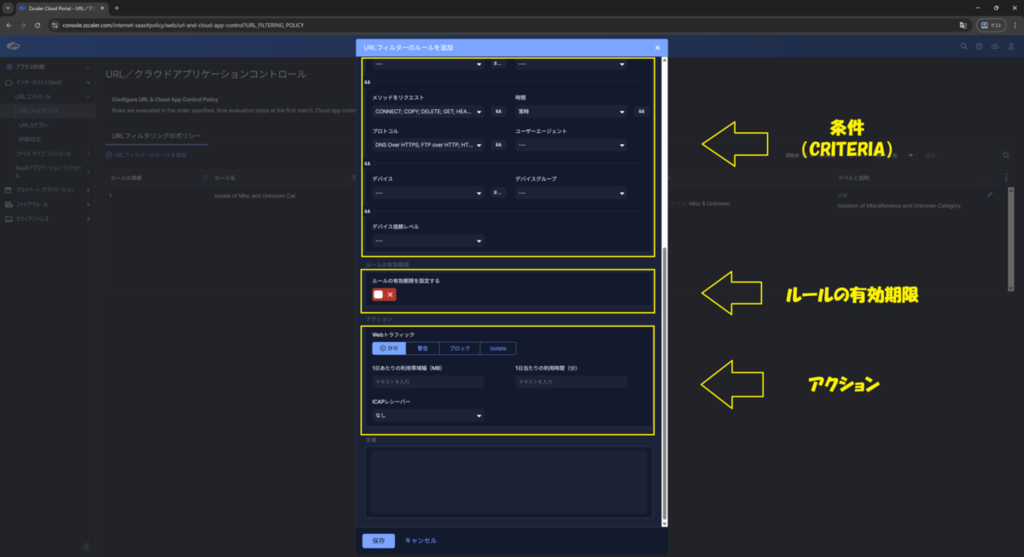The height and width of the screenshot is (557, 1024).
Task: Switch to the URLフィルタリングのポリシー tab
Action: [x=156, y=136]
